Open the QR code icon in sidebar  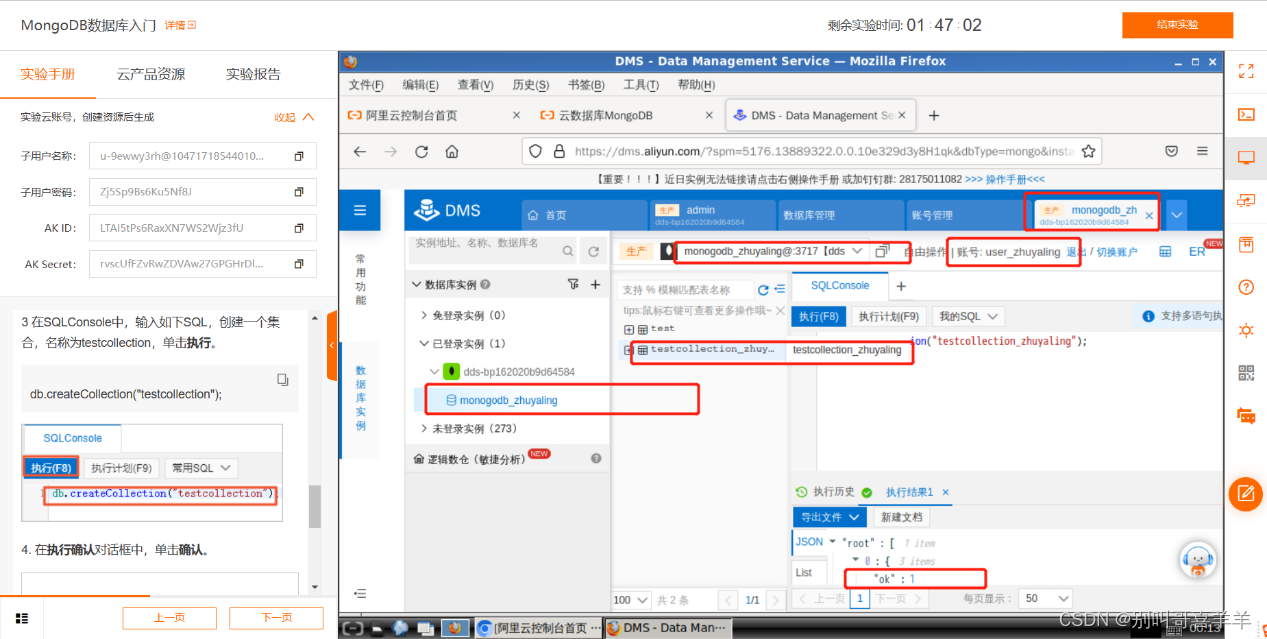(1246, 373)
